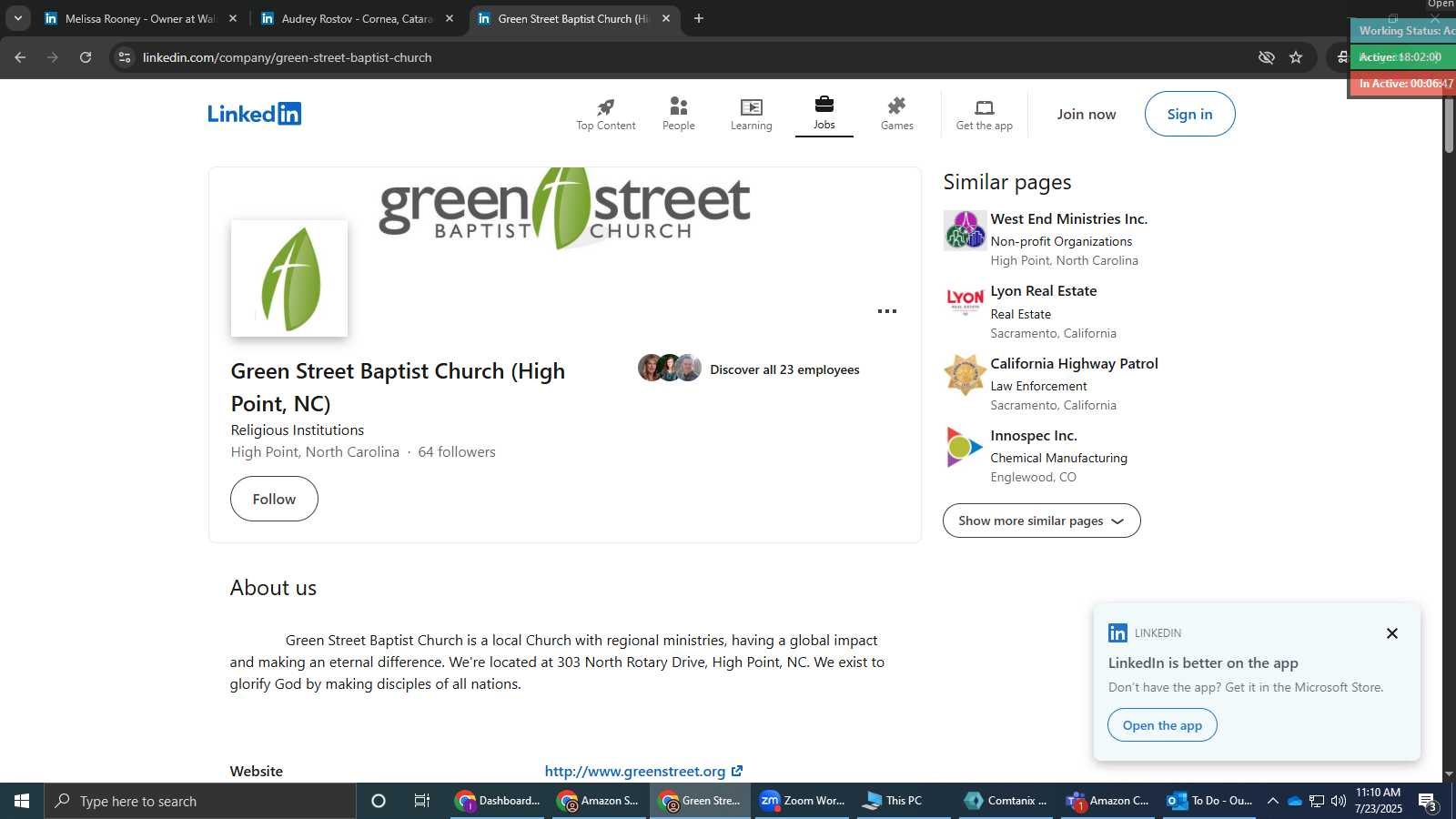Reload the current page

(x=86, y=57)
